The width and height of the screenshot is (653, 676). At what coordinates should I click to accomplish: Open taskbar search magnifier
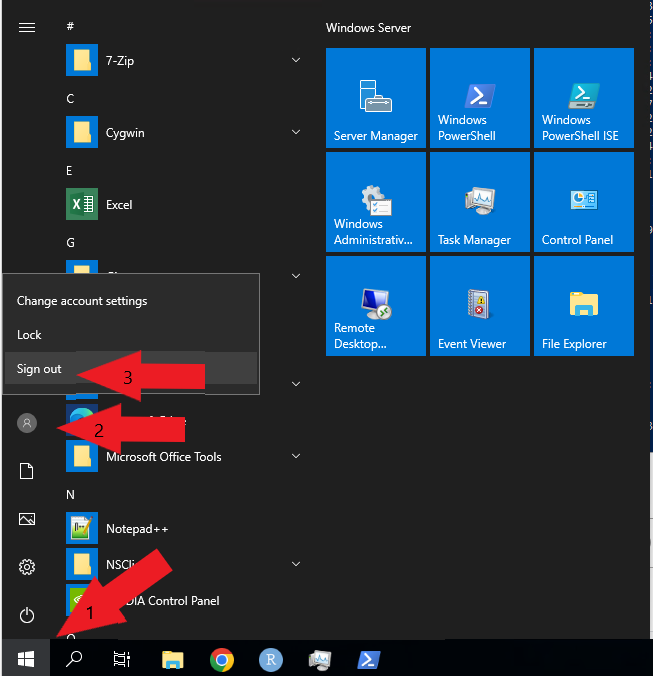click(74, 658)
